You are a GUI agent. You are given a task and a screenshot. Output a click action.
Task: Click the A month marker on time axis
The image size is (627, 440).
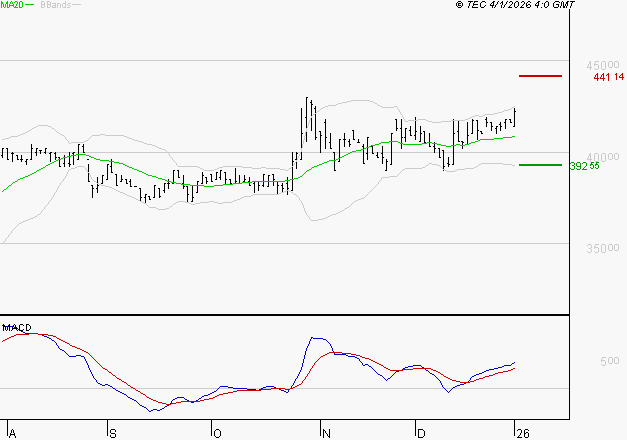[12, 434]
